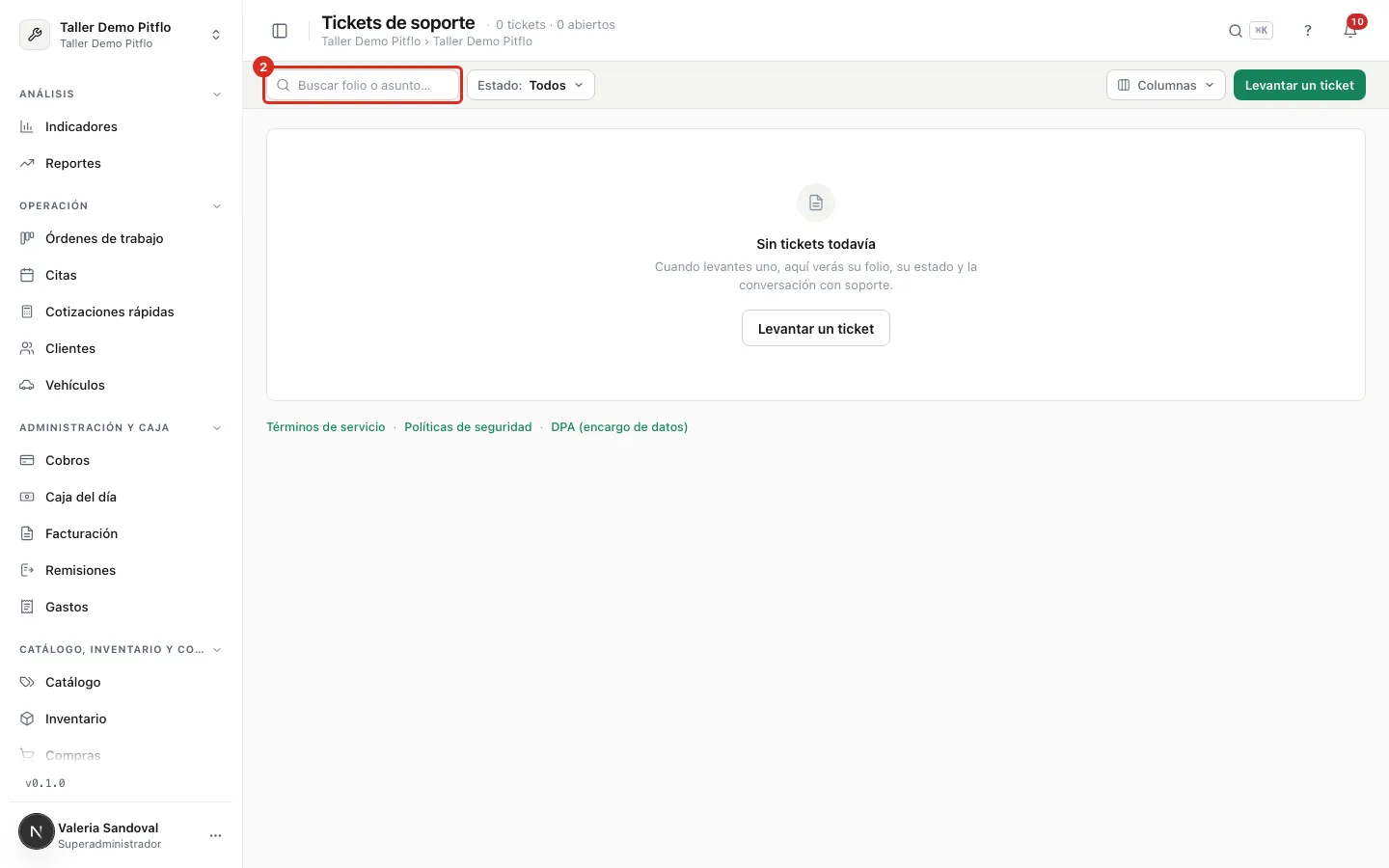The width and height of the screenshot is (1389, 868).
Task: Click the Facturación document icon
Action: (27, 533)
